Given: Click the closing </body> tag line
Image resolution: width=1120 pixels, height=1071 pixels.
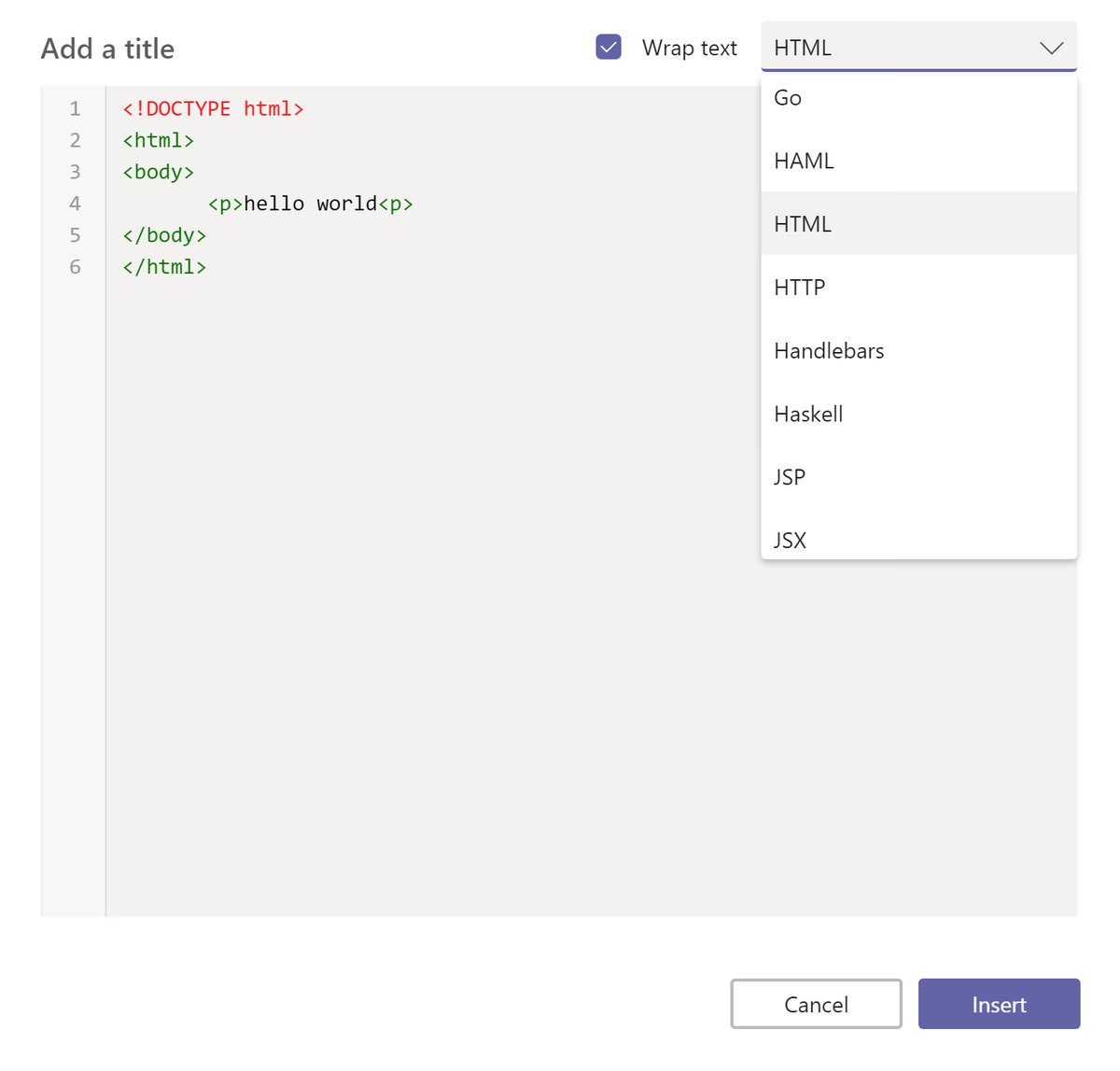Looking at the screenshot, I should point(164,235).
